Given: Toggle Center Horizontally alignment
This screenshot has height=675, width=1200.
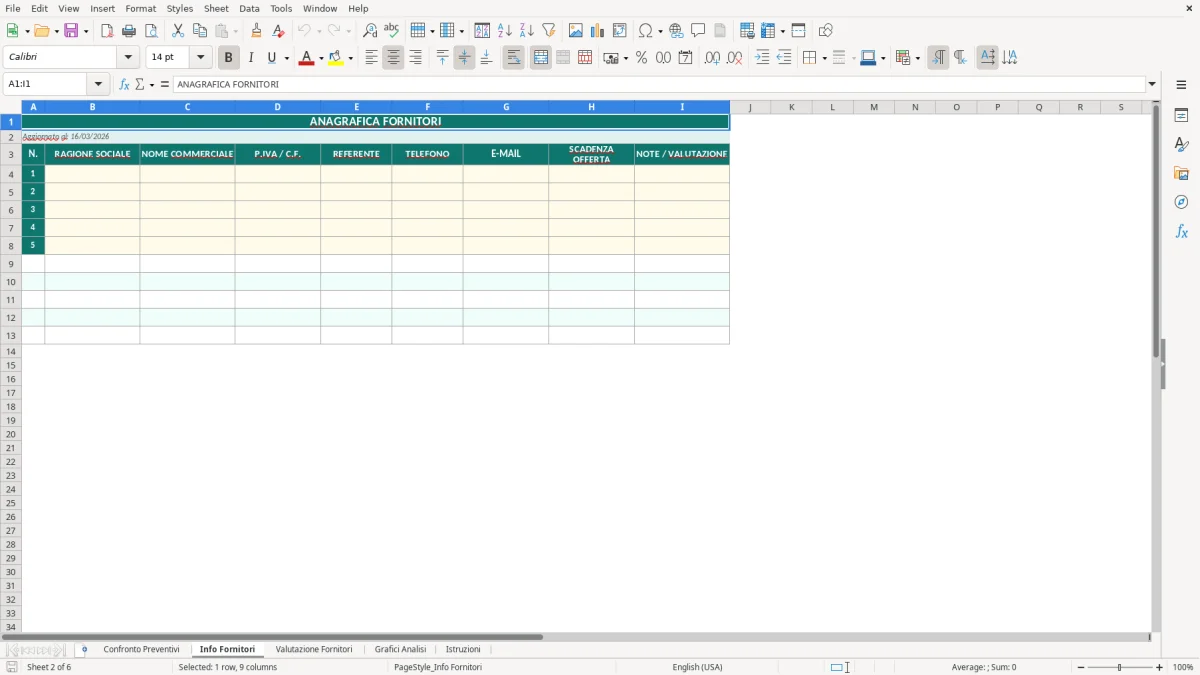Looking at the screenshot, I should tap(393, 58).
